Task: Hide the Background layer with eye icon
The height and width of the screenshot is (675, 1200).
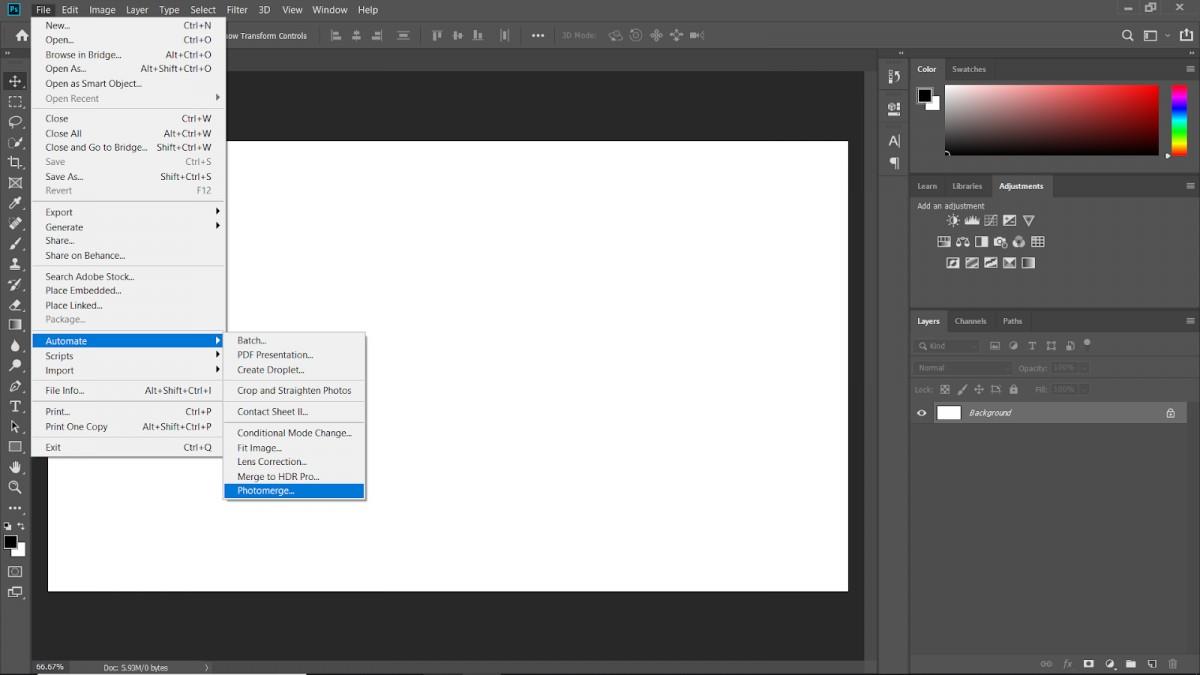Action: click(922, 413)
